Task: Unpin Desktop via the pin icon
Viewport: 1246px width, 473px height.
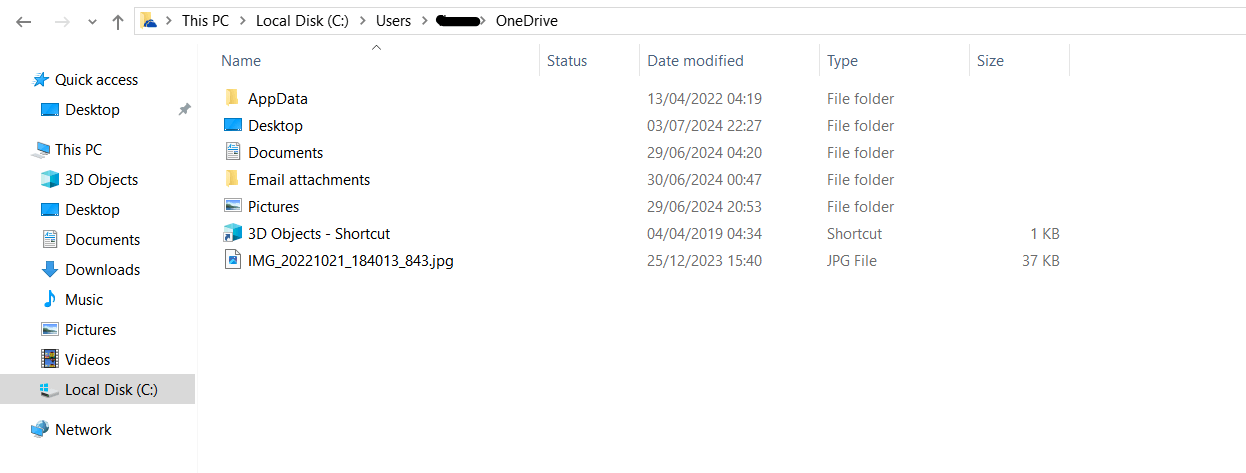Action: (184, 110)
